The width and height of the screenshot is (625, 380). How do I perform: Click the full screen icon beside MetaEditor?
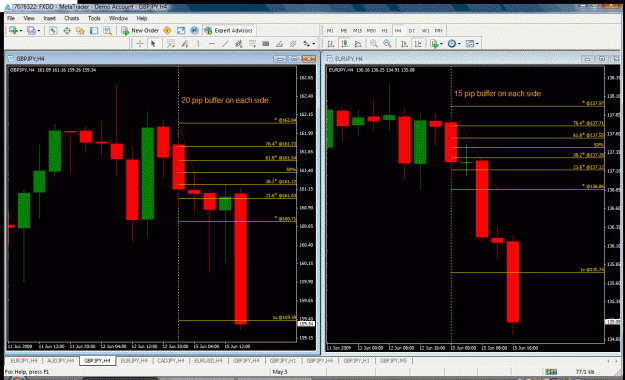coord(181,31)
